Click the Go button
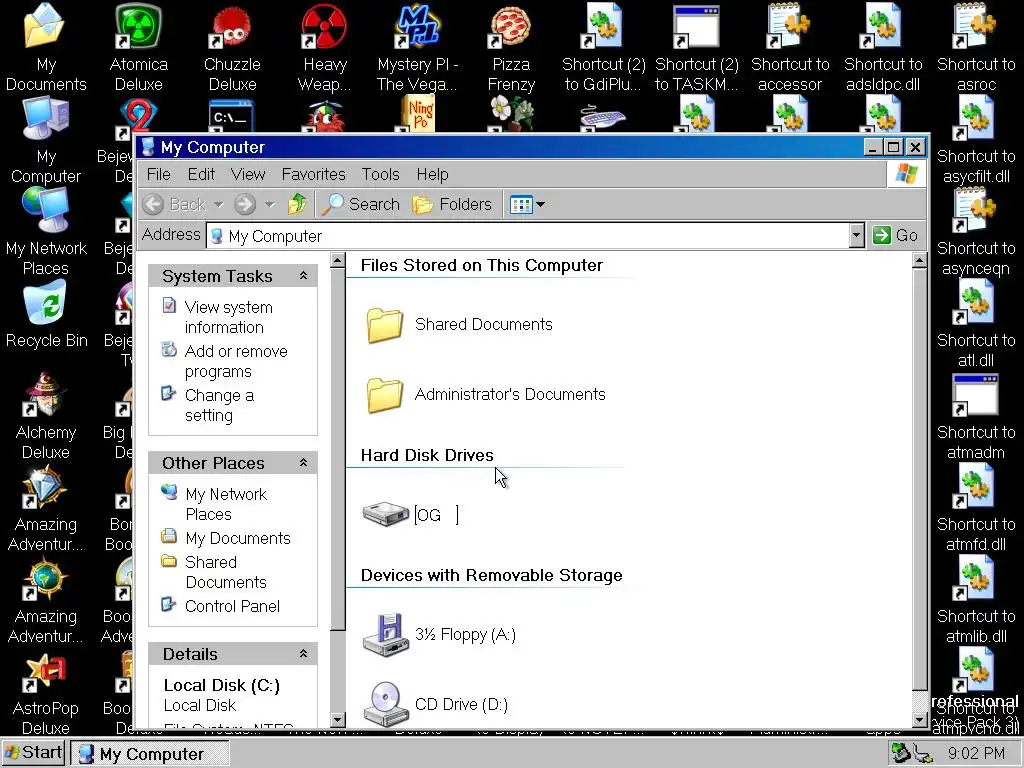Image resolution: width=1024 pixels, height=768 pixels. 895,235
